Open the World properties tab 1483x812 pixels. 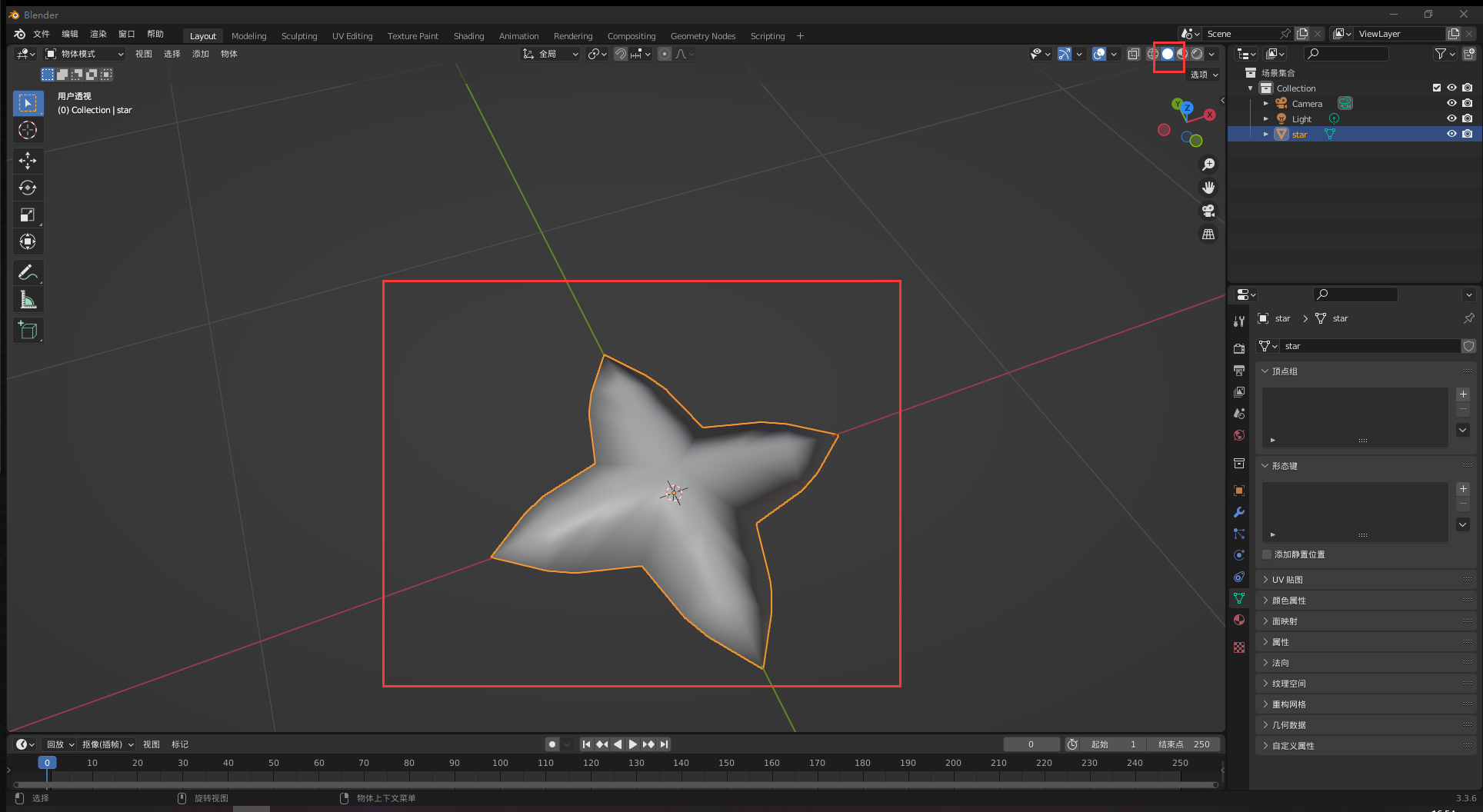click(1239, 434)
